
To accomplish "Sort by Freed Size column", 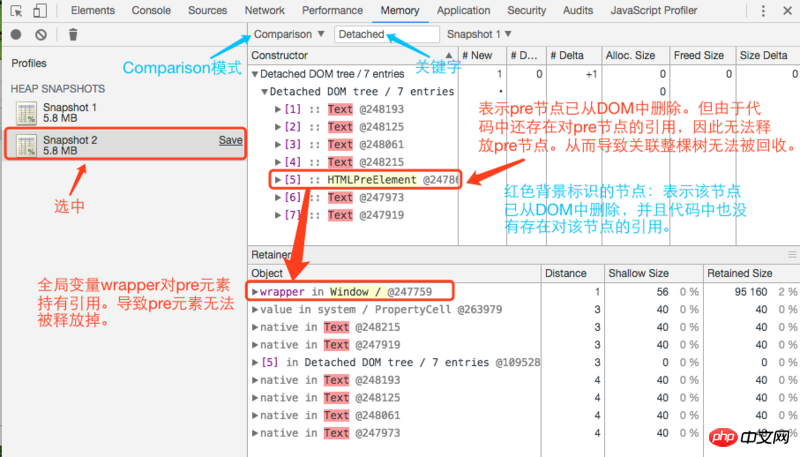I will (x=703, y=55).
